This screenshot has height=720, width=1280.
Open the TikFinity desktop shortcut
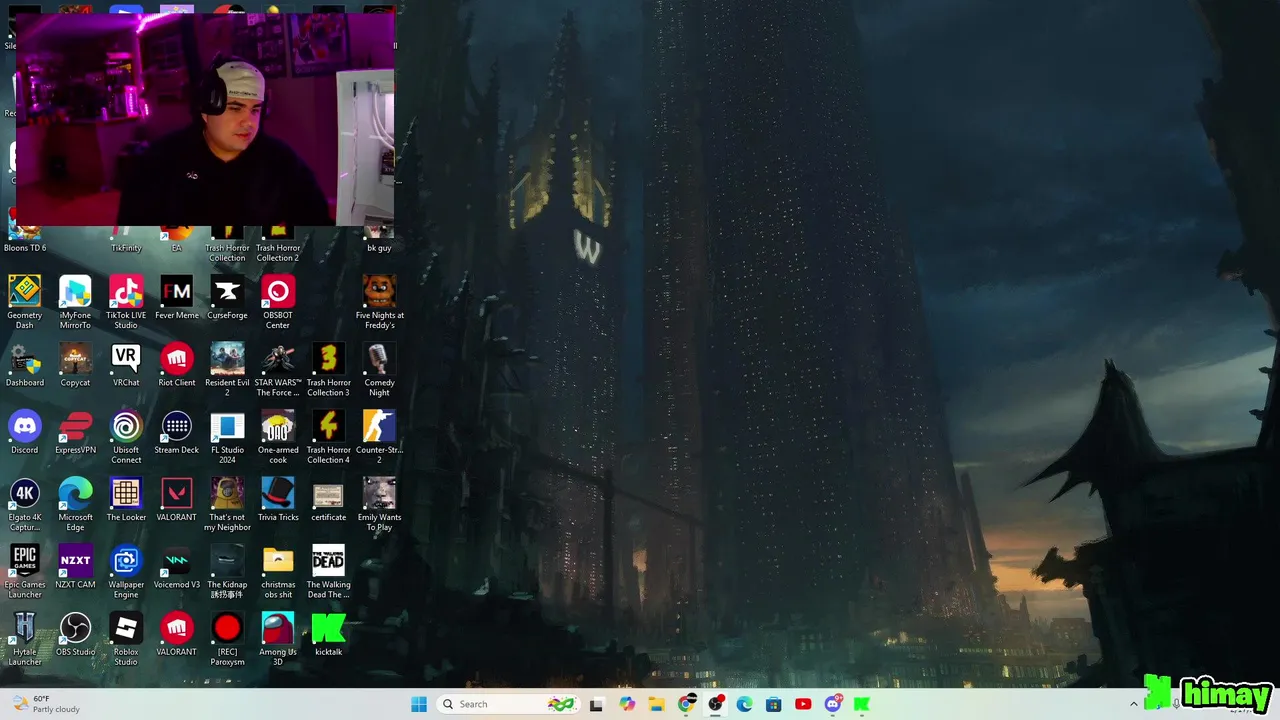point(126,240)
